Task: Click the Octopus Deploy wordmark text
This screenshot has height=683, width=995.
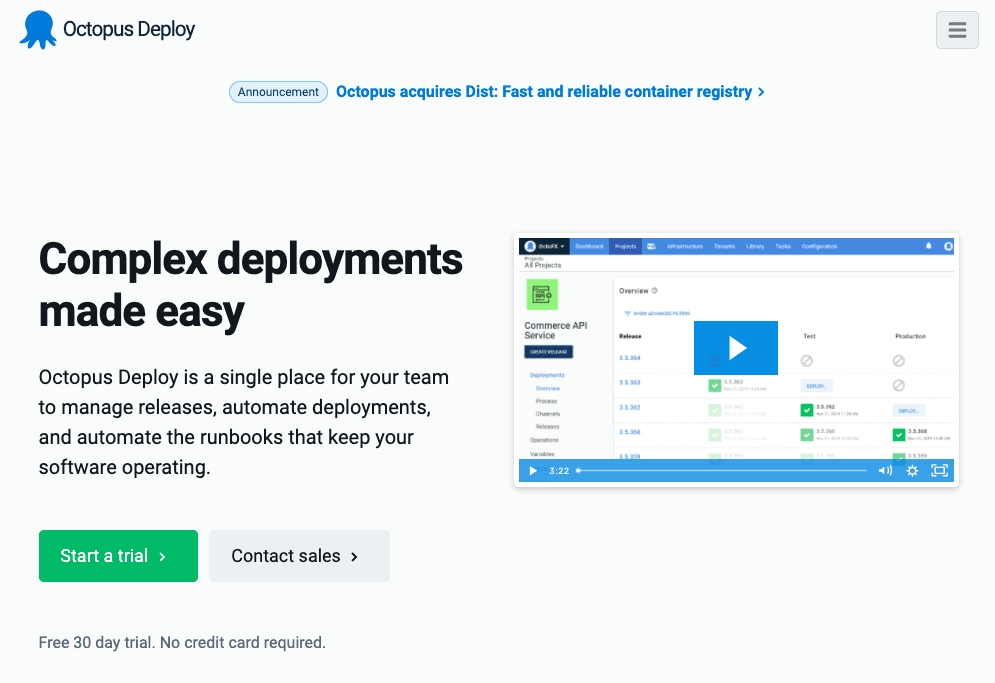Action: pos(129,30)
